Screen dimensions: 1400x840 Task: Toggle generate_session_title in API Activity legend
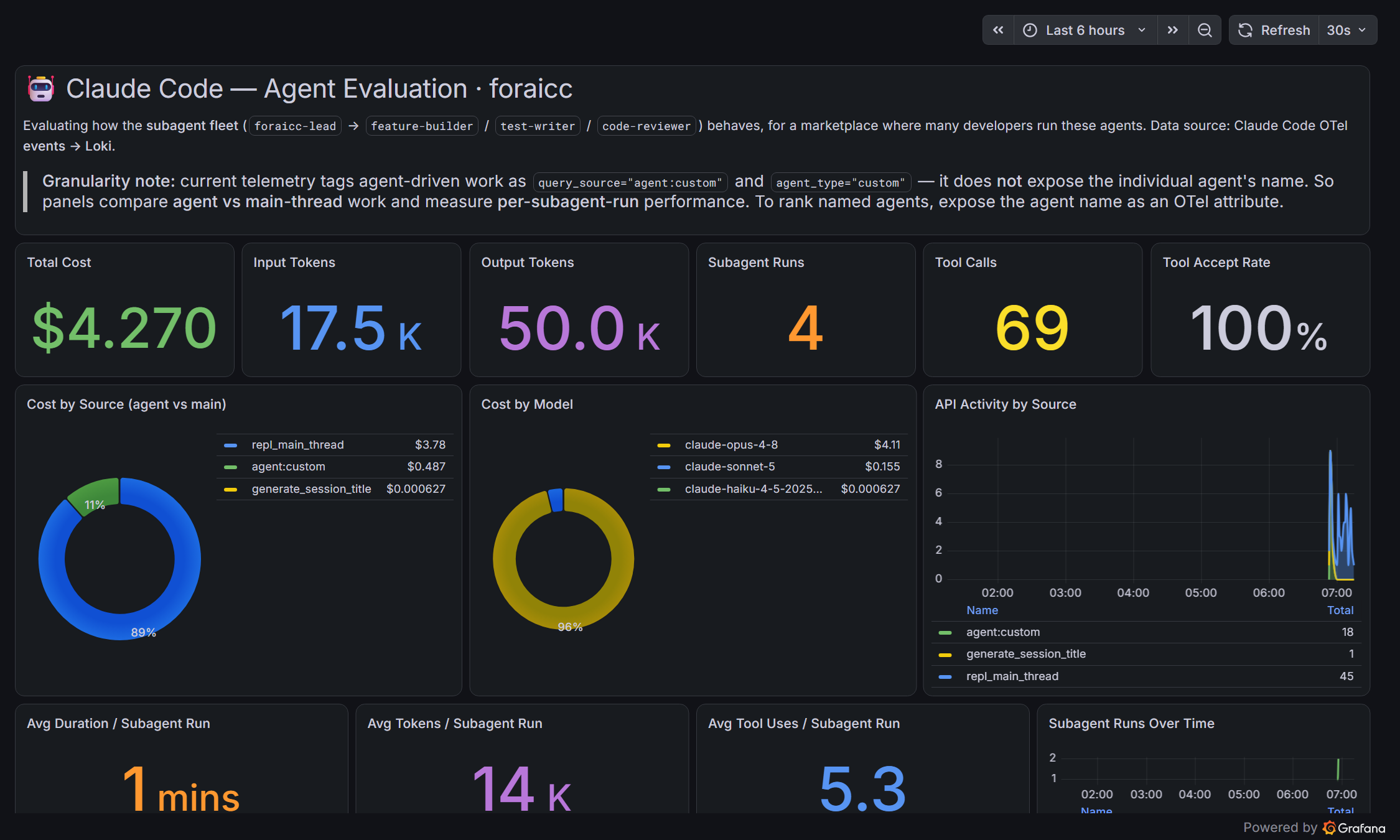click(x=1026, y=654)
